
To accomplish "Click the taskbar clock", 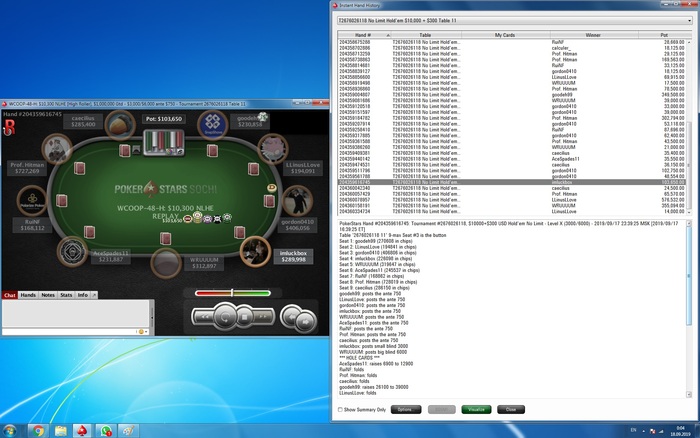I will [x=681, y=431].
